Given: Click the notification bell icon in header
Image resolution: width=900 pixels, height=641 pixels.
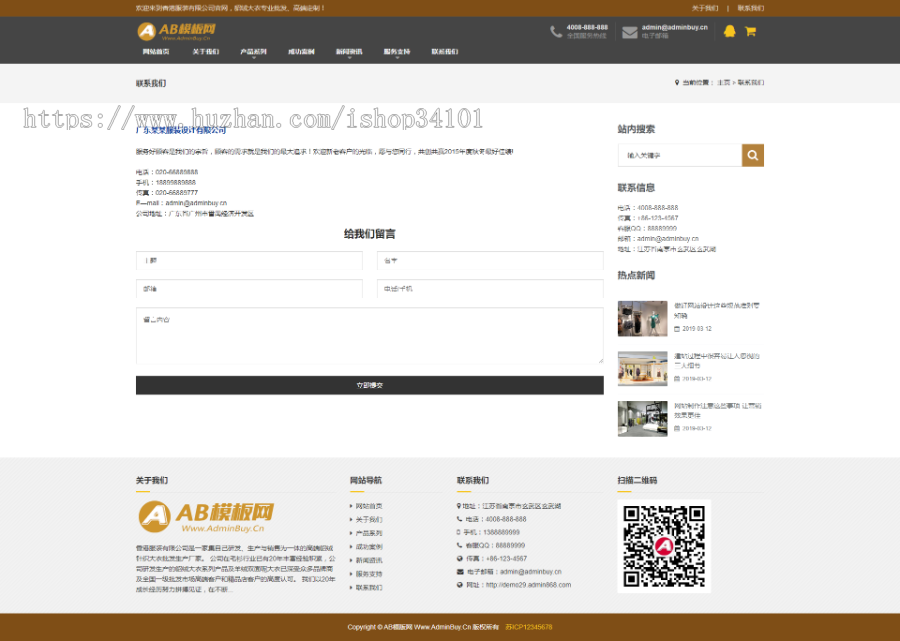Looking at the screenshot, I should click(x=729, y=31).
